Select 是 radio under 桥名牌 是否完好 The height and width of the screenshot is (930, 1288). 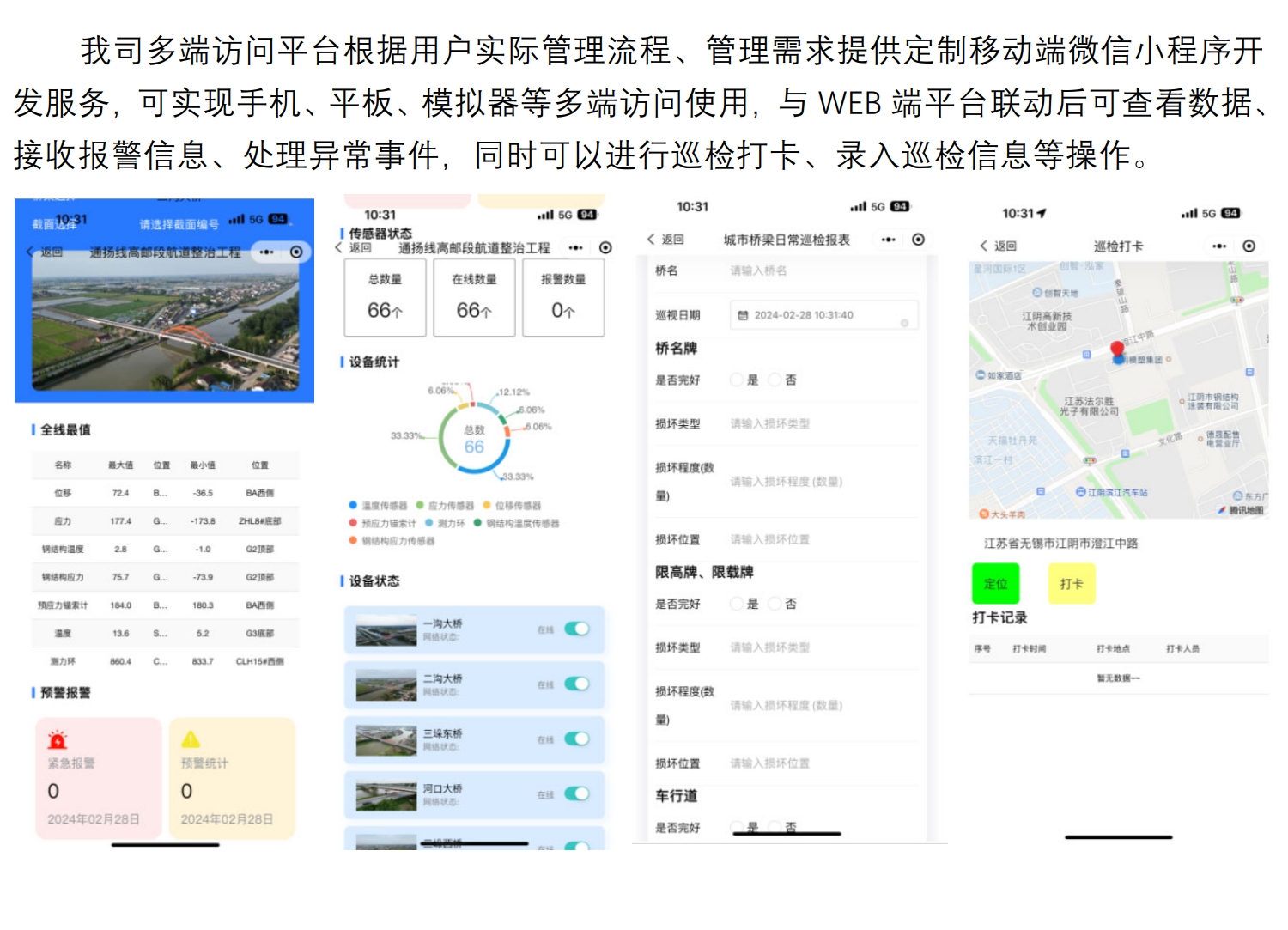[737, 380]
